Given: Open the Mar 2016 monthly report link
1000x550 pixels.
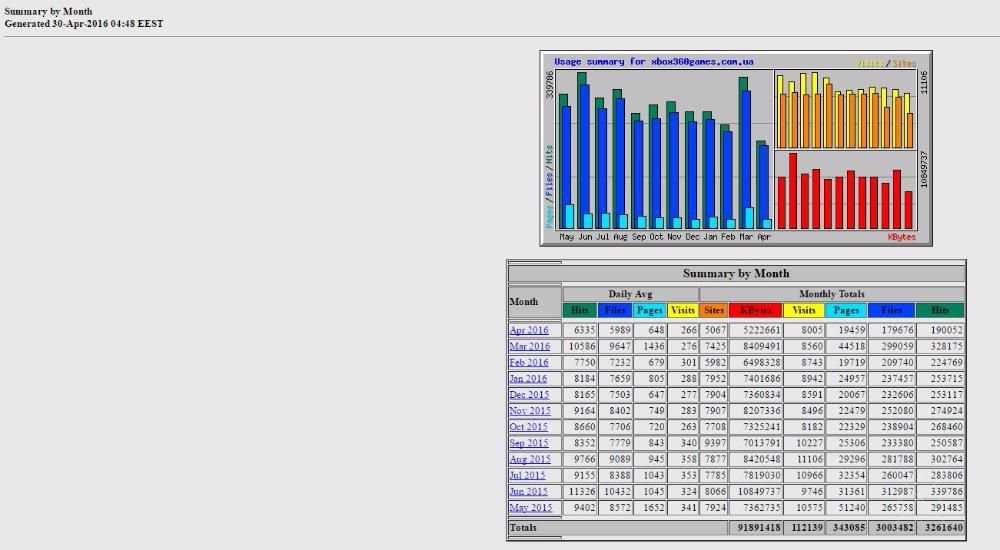Looking at the screenshot, I should 529,346.
